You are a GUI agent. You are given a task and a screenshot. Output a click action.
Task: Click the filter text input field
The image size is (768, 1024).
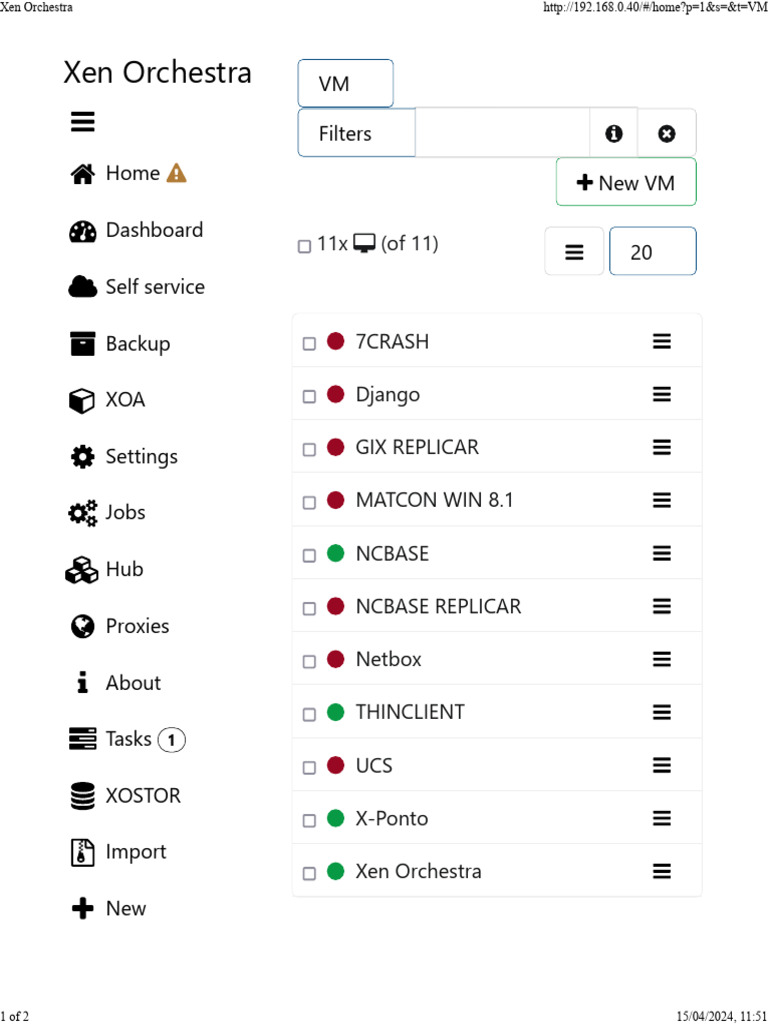(x=502, y=133)
